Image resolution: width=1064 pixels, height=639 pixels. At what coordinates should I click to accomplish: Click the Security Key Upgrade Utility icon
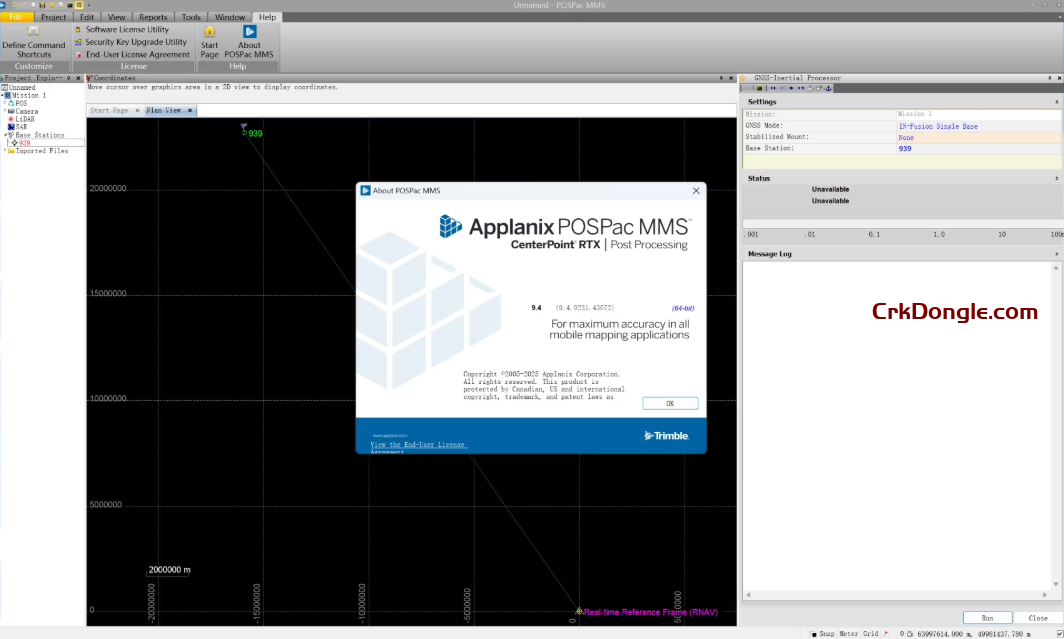pyautogui.click(x=78, y=42)
